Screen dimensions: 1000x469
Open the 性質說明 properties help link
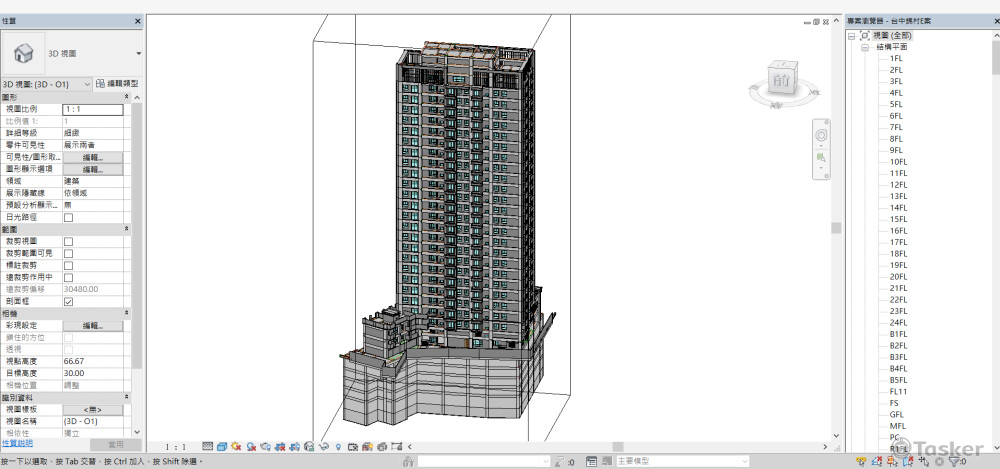pyautogui.click(x=17, y=443)
